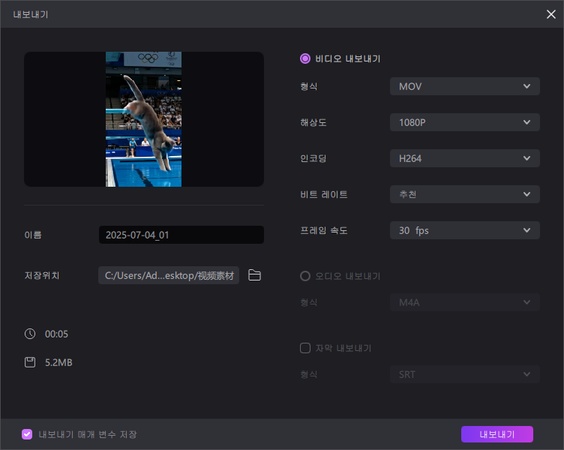Click the 이름 field containing 2025-07-04_01
Viewport: 564px width, 450px height.
181,235
